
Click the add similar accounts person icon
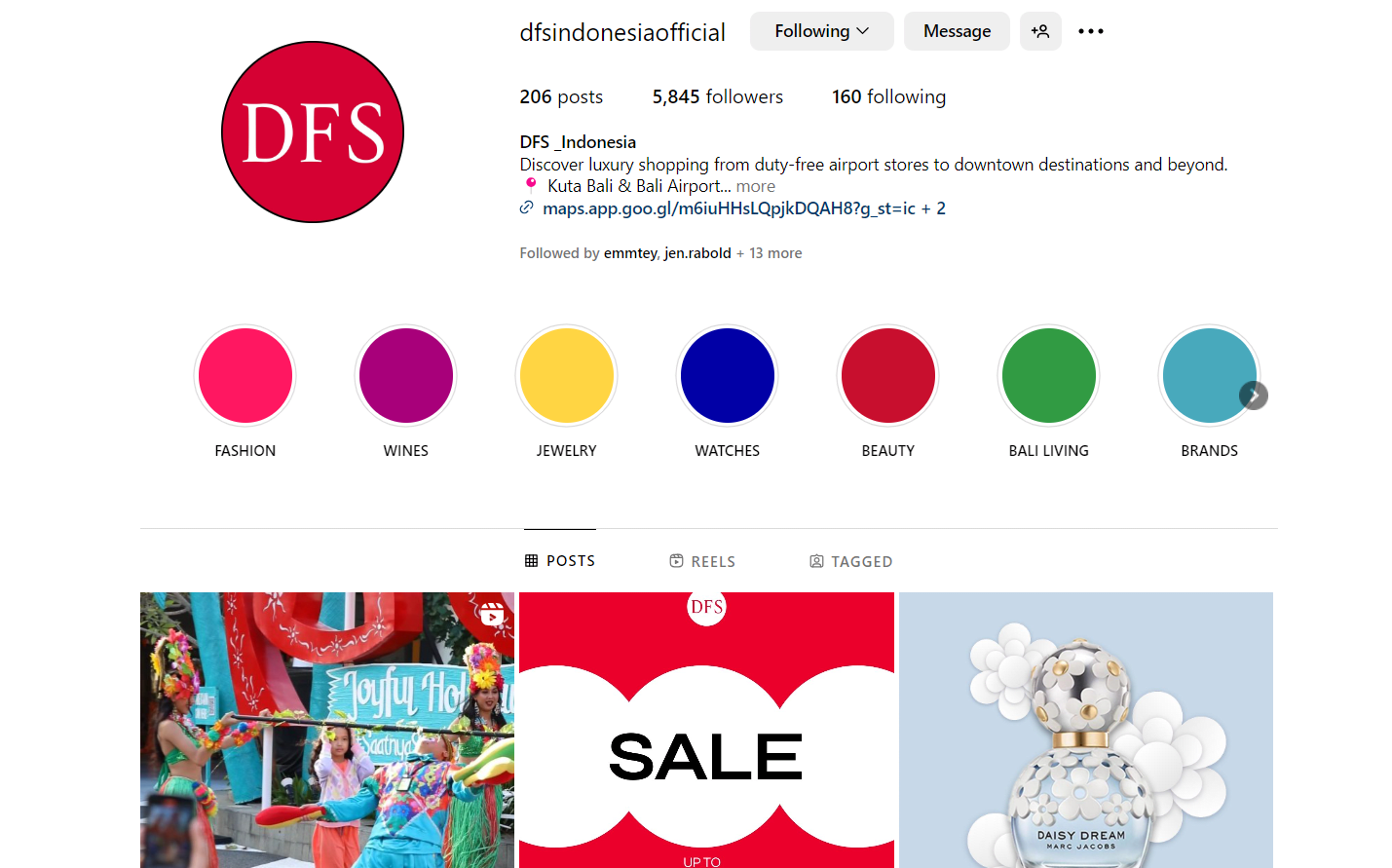1040,31
